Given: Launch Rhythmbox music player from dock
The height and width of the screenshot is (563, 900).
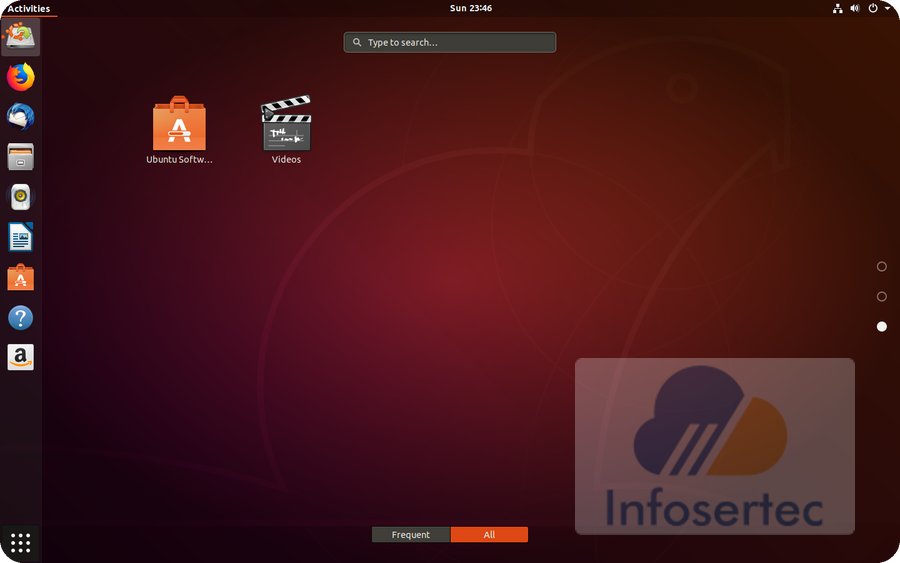Looking at the screenshot, I should pos(20,197).
